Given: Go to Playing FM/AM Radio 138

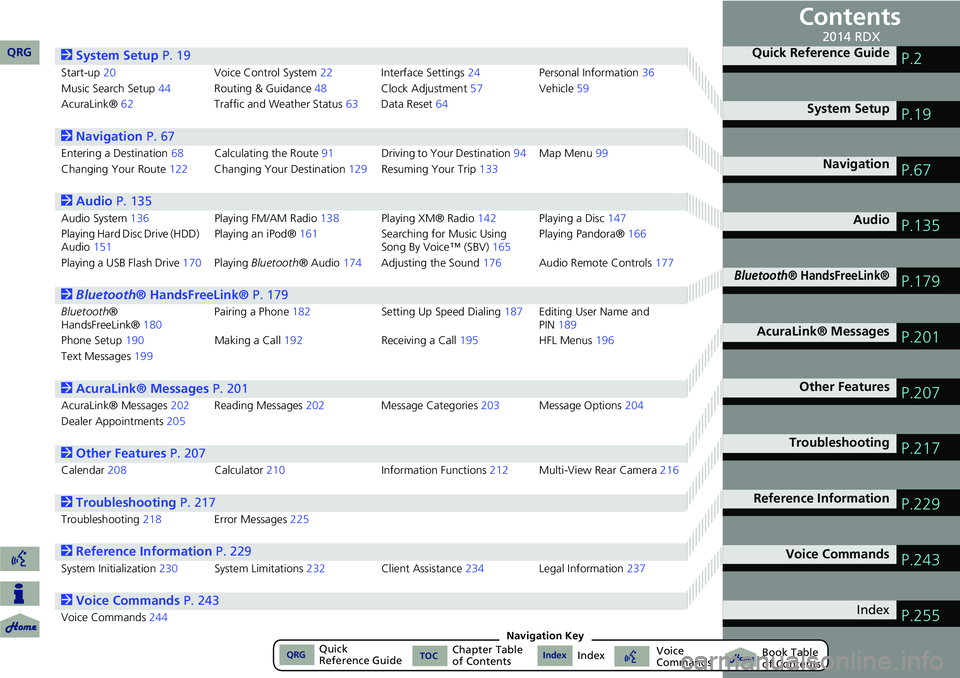Looking at the screenshot, I should 277,218.
